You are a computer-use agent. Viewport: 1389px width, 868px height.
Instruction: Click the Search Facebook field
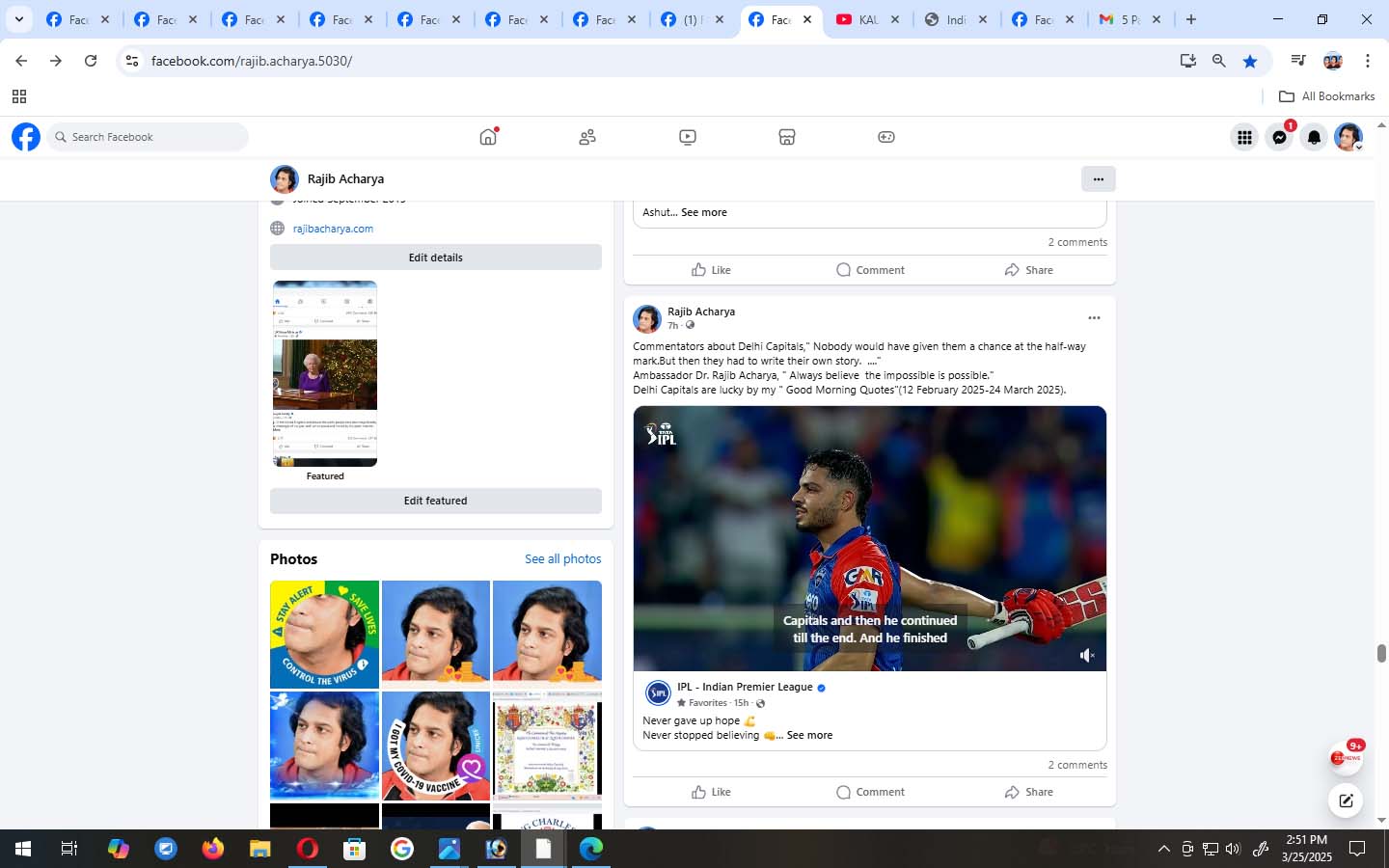tap(148, 137)
